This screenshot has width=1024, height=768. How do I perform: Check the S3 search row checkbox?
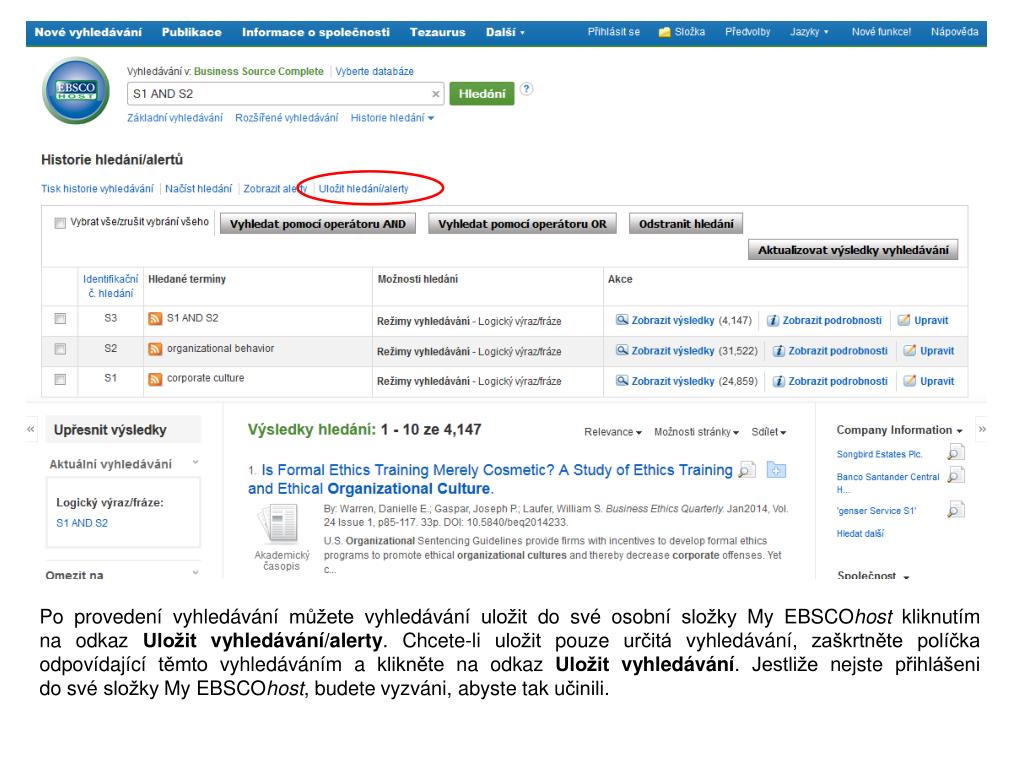tap(60, 319)
